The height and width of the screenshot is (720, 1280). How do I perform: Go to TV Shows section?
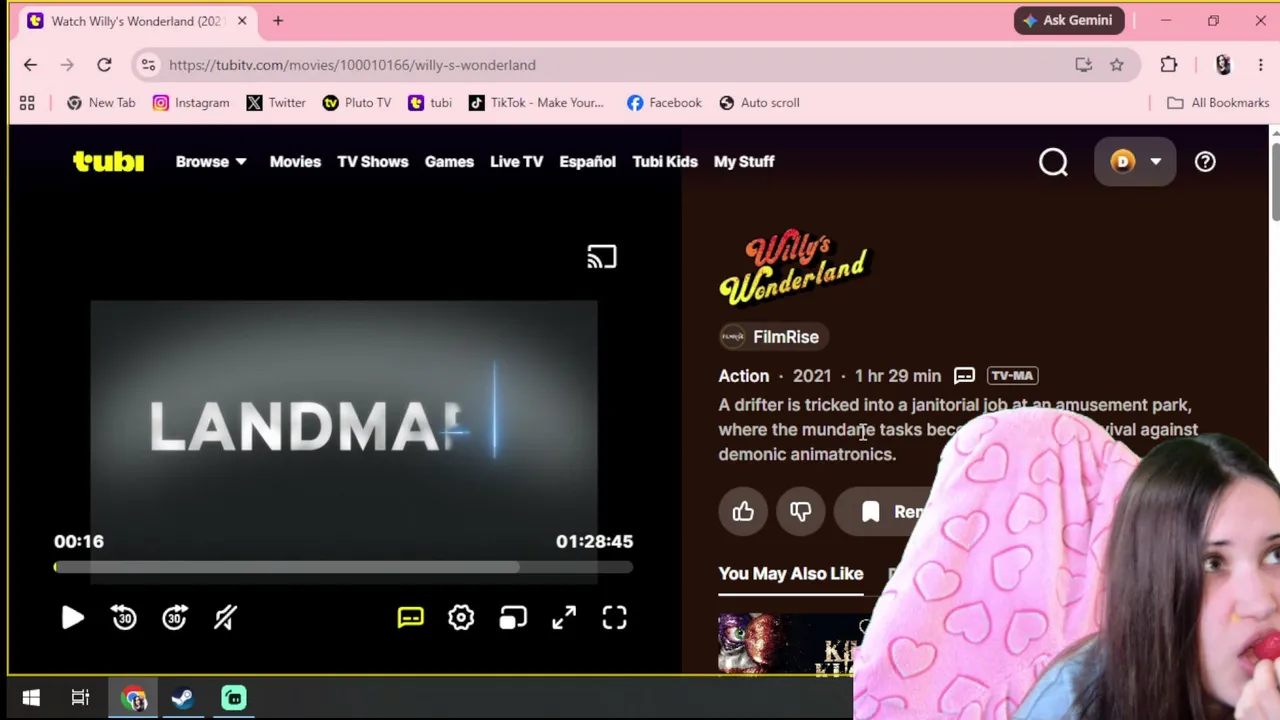click(x=373, y=161)
